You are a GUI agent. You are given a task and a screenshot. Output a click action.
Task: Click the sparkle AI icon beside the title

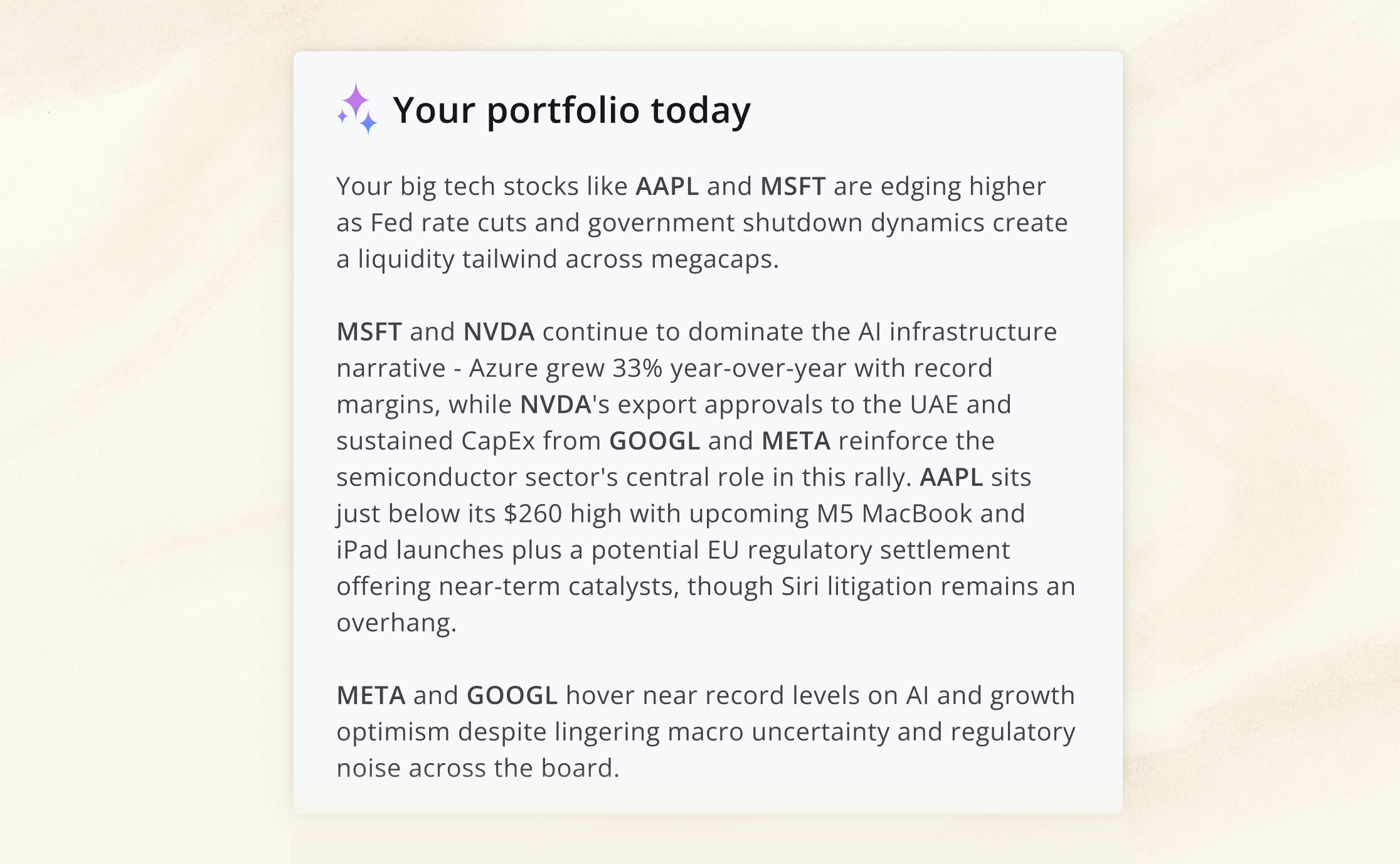click(x=357, y=108)
